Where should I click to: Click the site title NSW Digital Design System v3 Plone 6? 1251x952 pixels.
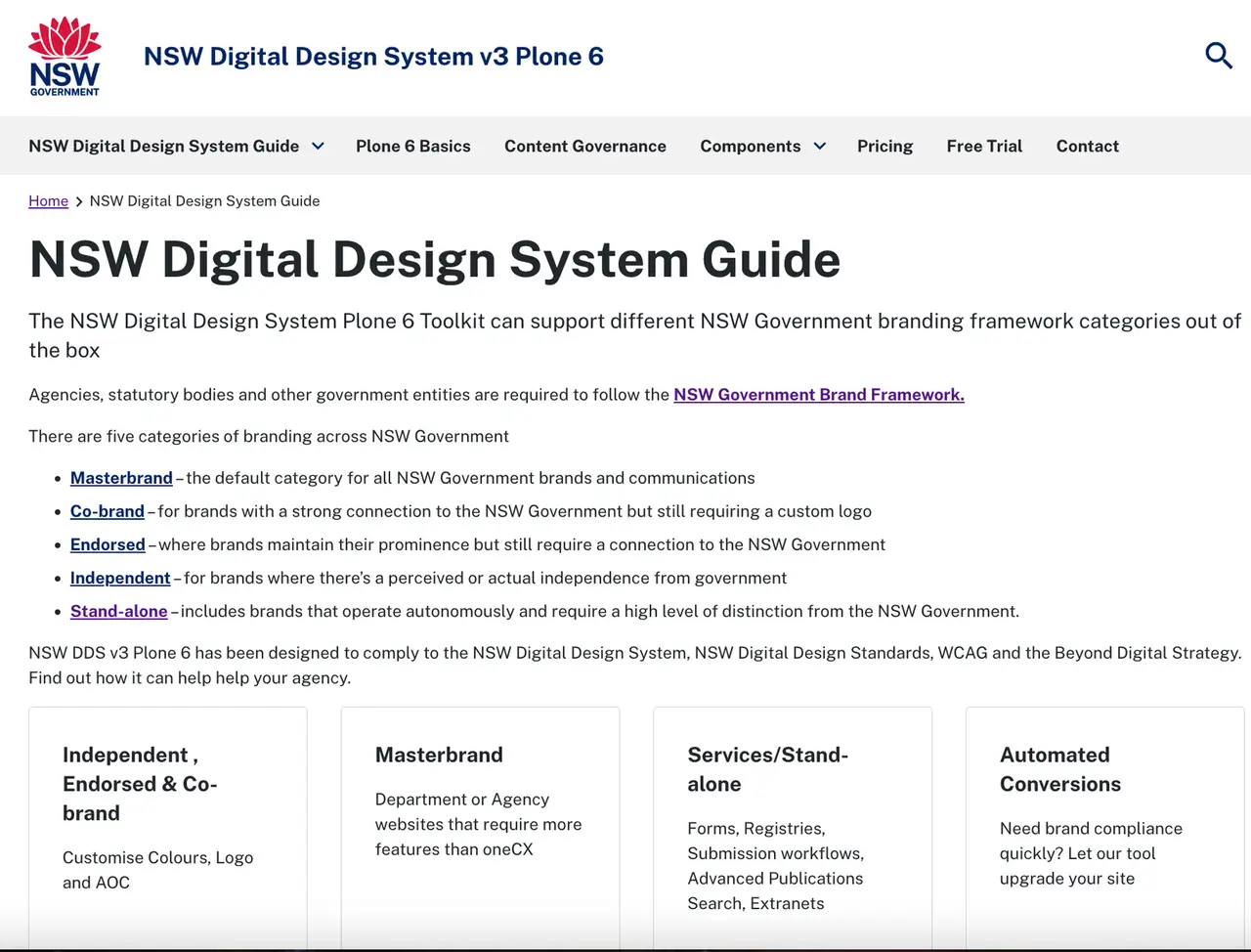[x=373, y=57]
